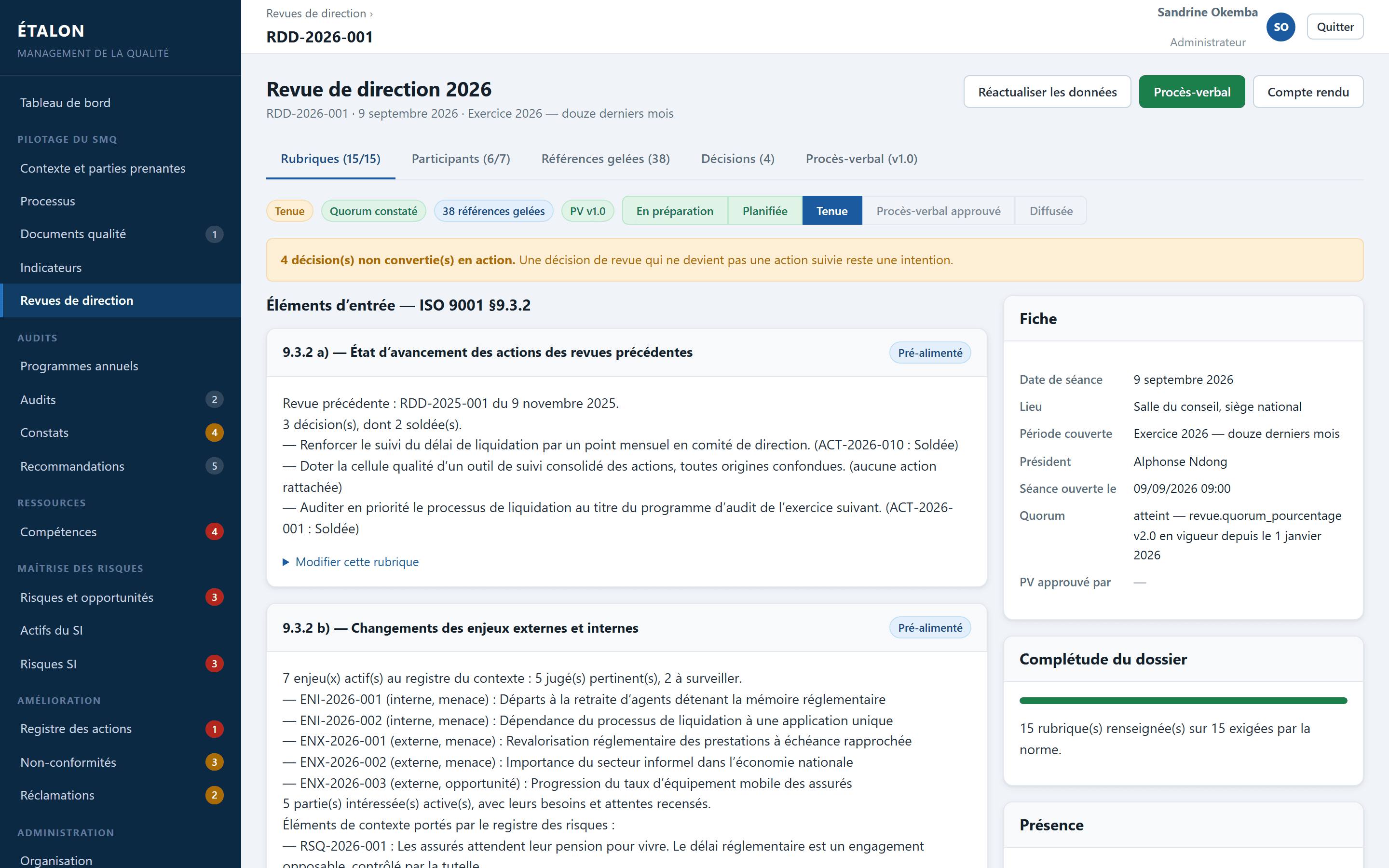Viewport: 1389px width, 868px height.
Task: Open the Procès-verbal (v1.0) tab
Action: point(861,159)
